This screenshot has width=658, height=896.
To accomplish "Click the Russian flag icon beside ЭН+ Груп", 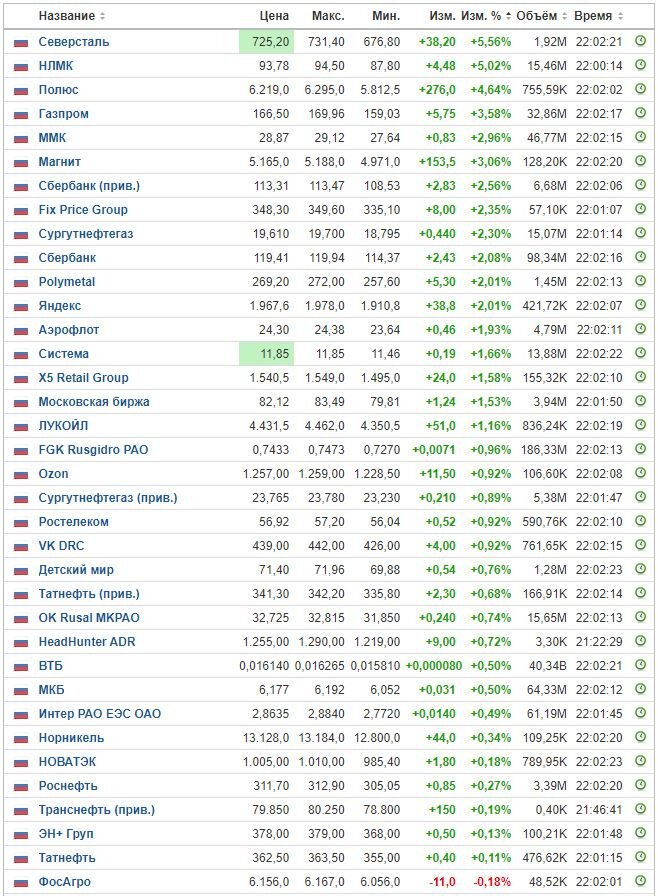I will pos(21,835).
